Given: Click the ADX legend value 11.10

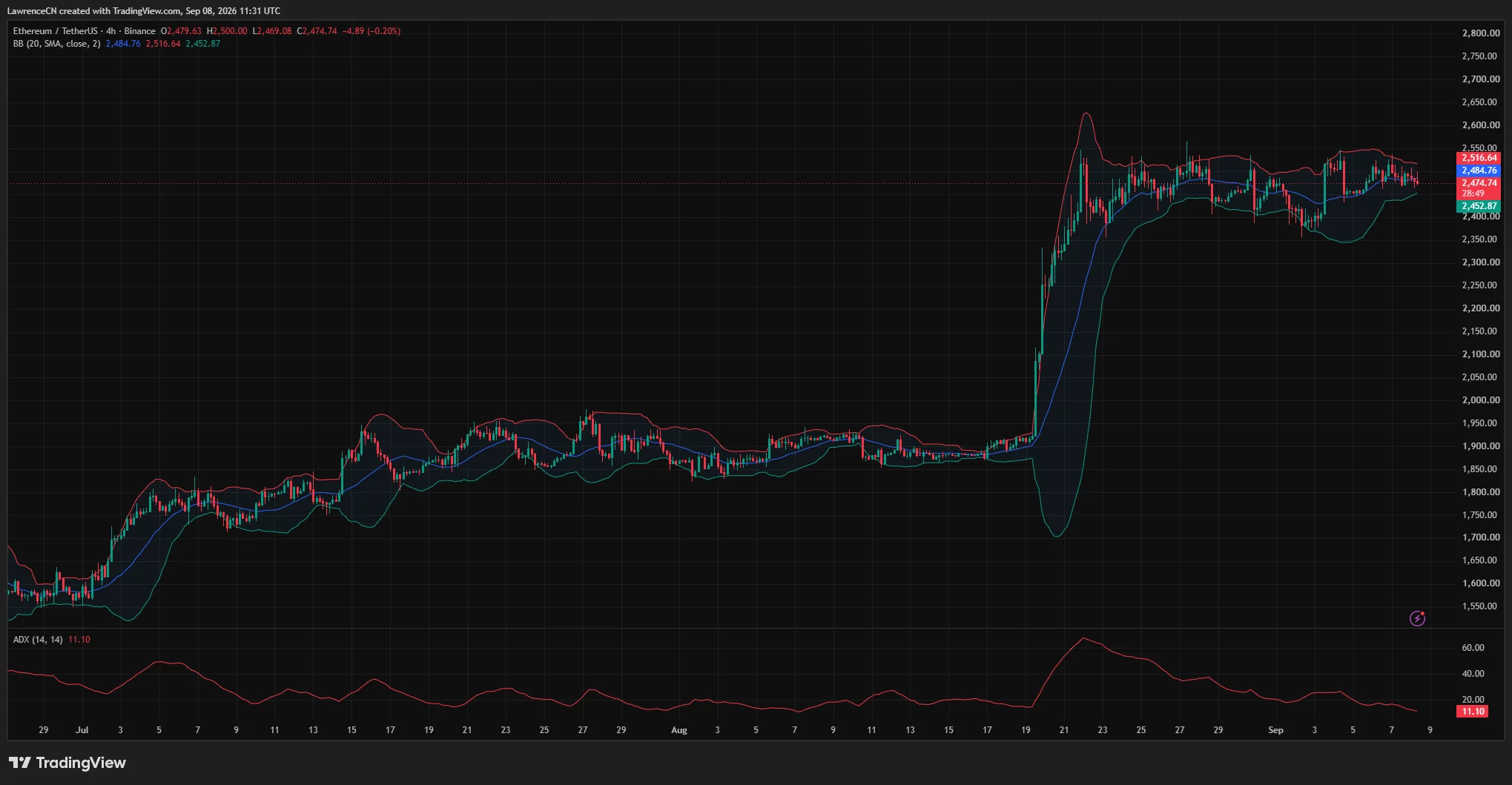Looking at the screenshot, I should [x=79, y=640].
